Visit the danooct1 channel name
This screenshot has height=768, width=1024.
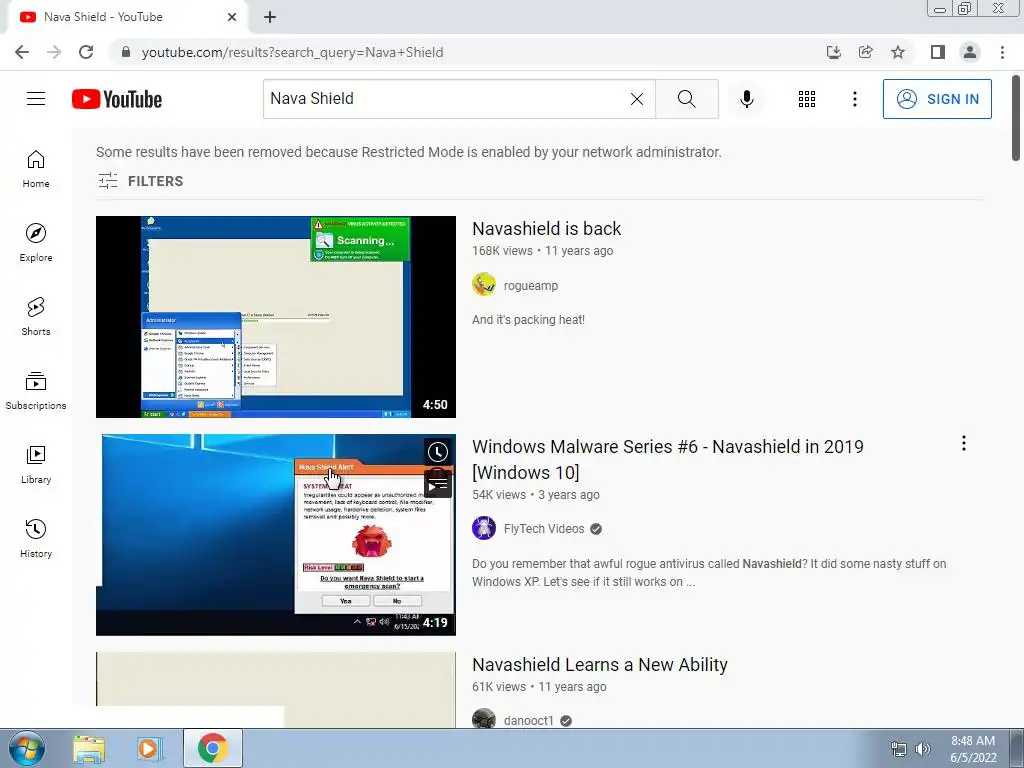point(528,720)
